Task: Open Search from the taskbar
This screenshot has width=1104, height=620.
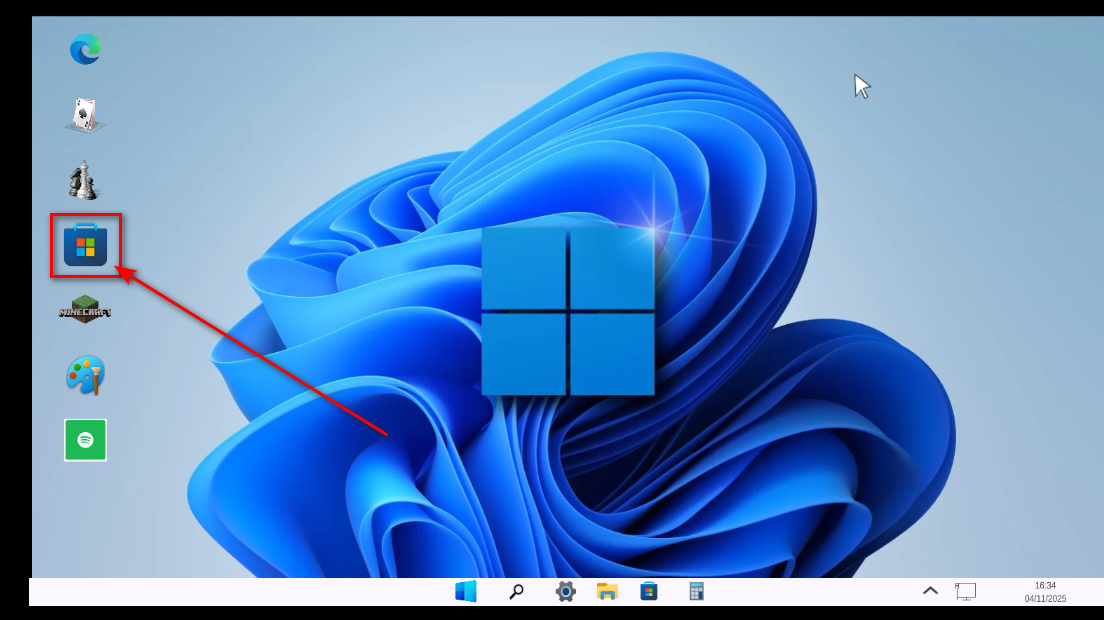Action: 516,591
